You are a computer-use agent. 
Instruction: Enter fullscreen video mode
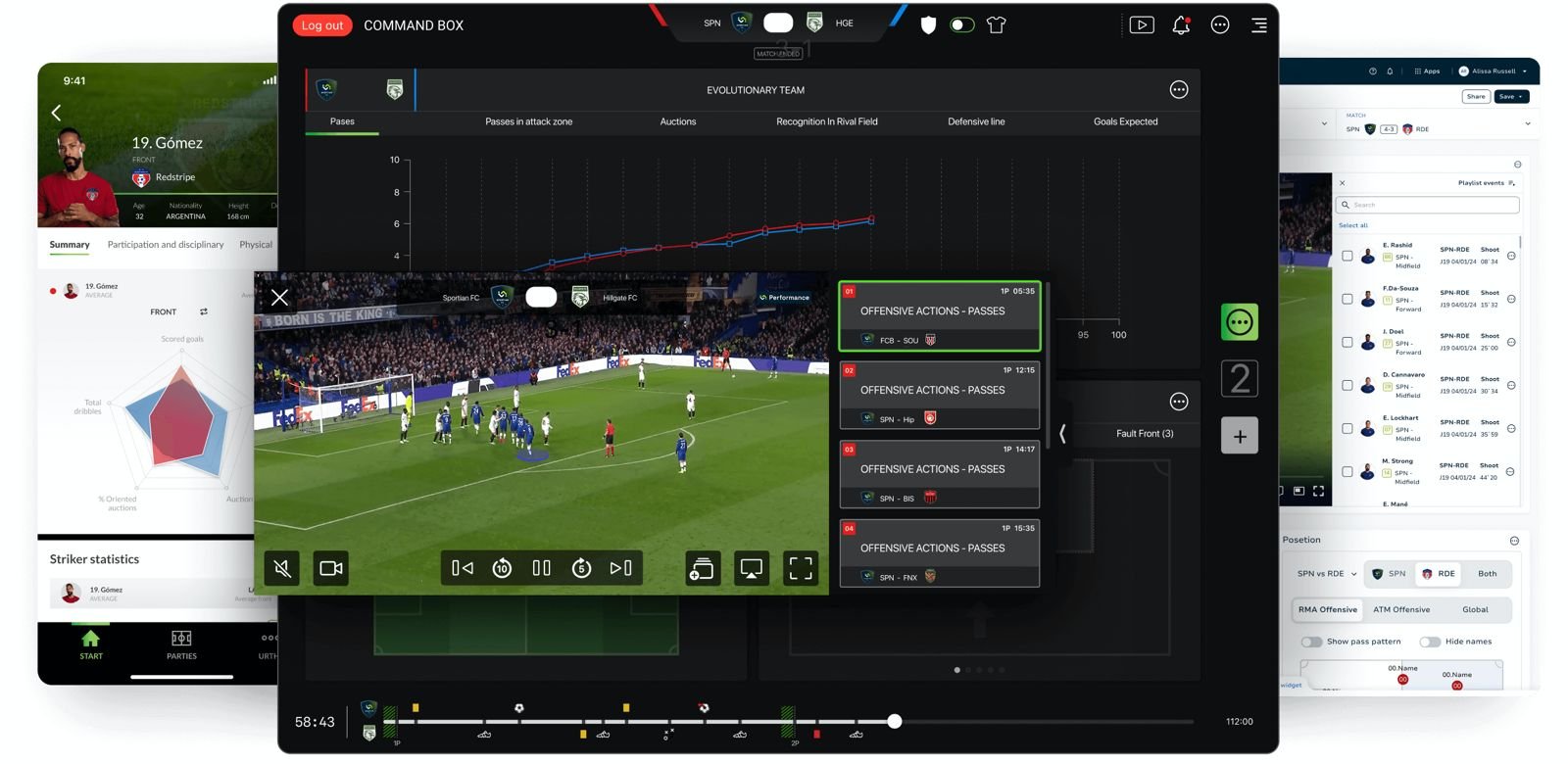coord(801,568)
